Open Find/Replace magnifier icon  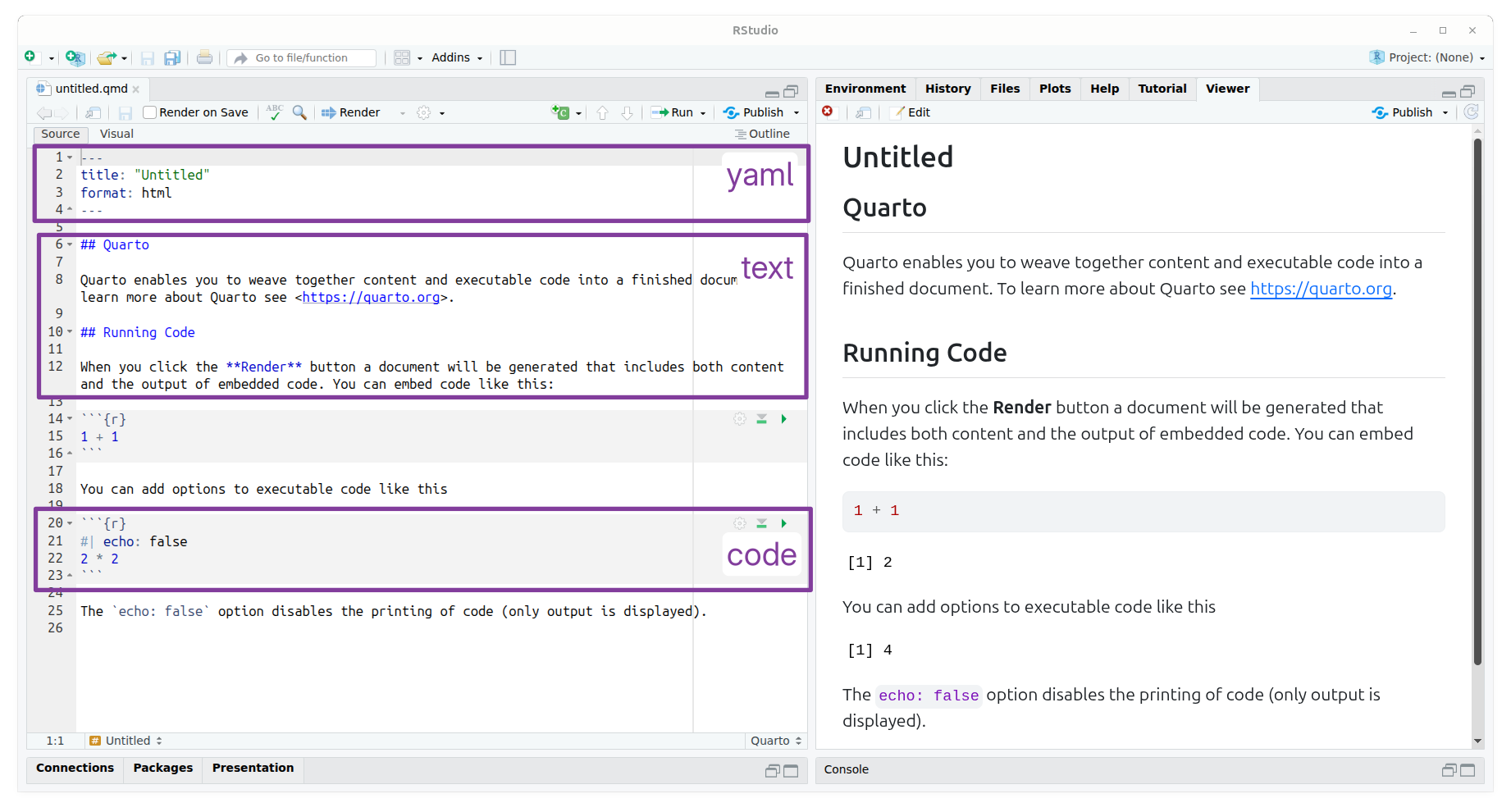[299, 112]
